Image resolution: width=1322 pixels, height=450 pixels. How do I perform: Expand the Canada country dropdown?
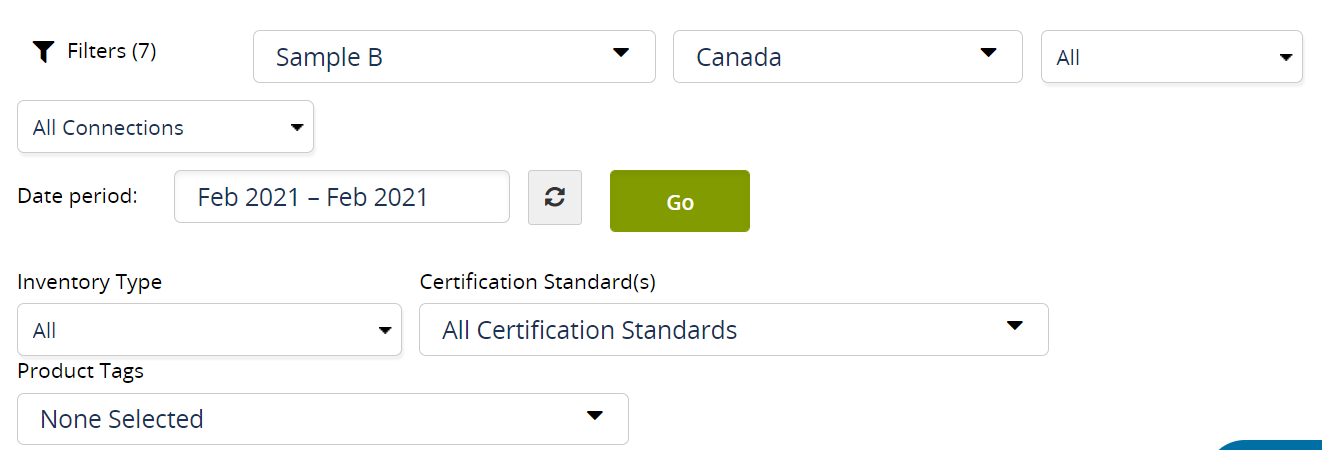[x=846, y=57]
